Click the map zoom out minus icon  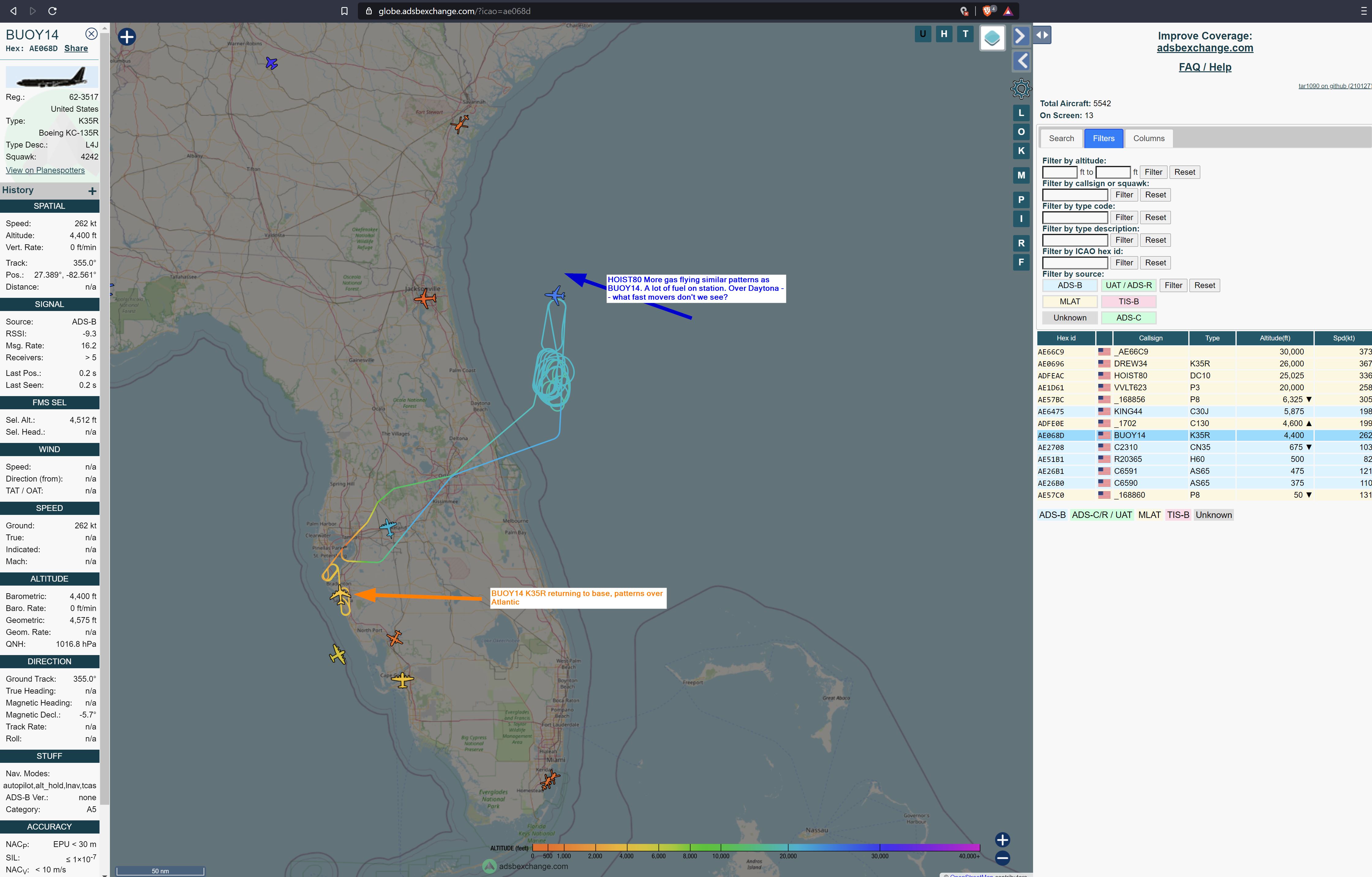point(1002,858)
